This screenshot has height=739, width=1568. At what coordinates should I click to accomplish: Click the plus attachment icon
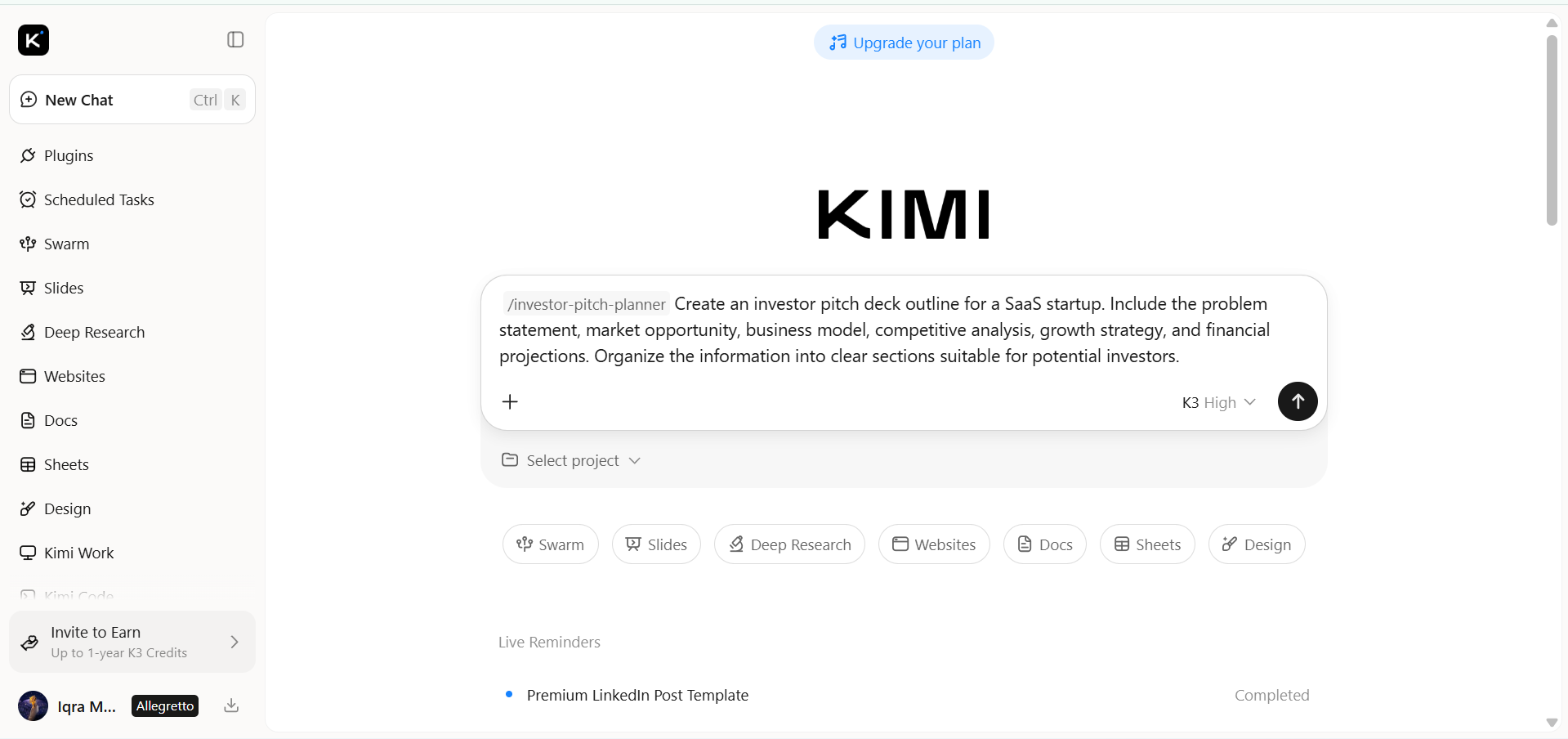[510, 401]
